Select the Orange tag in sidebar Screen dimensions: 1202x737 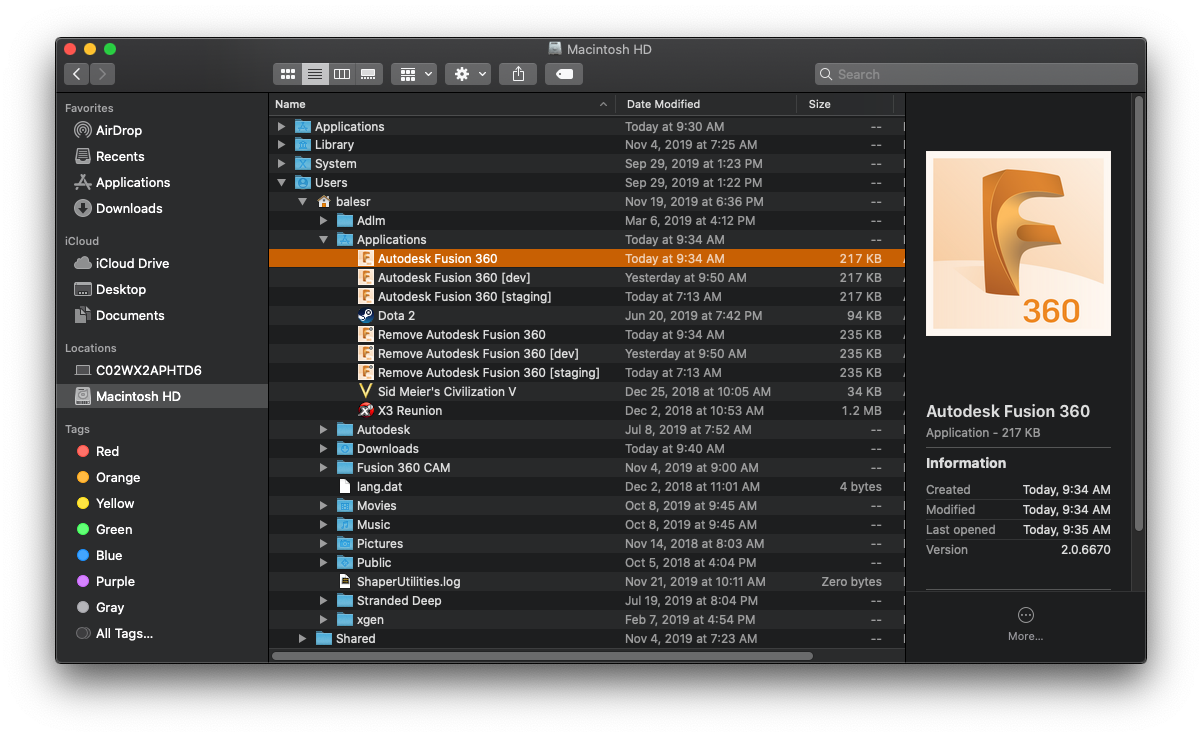pyautogui.click(x=117, y=477)
